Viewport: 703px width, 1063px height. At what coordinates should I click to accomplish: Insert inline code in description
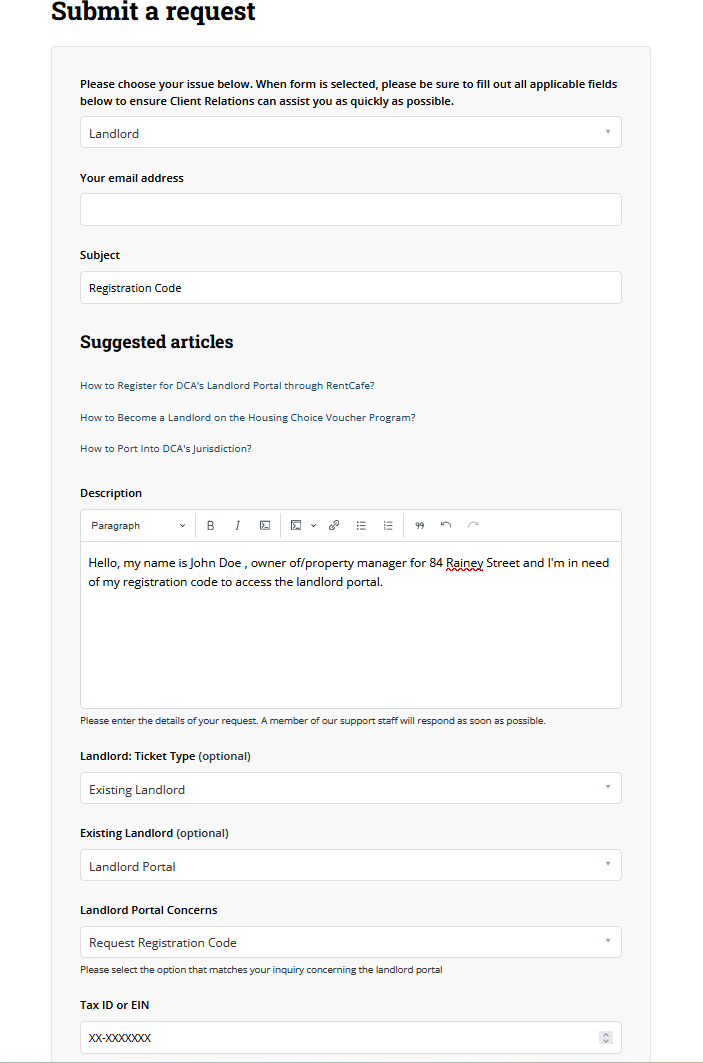pyautogui.click(x=265, y=526)
